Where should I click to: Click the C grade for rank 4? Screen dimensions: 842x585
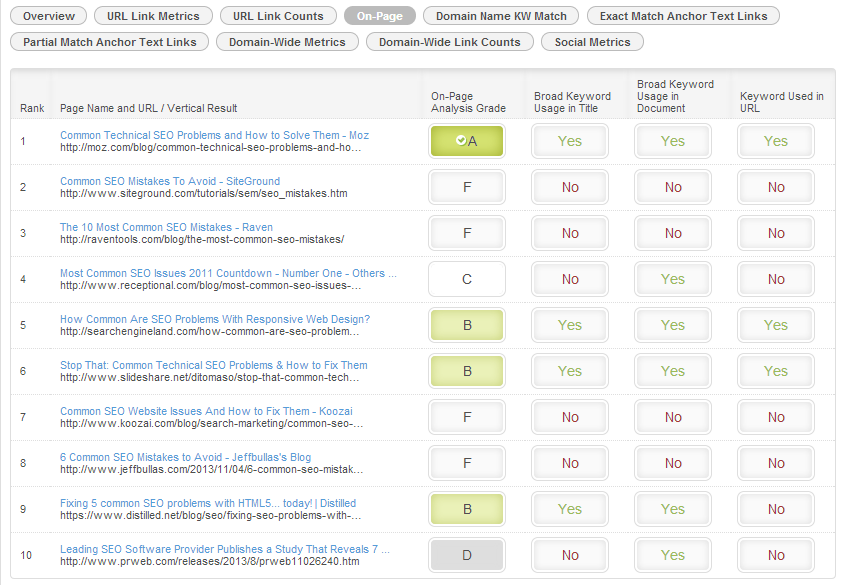(x=467, y=279)
